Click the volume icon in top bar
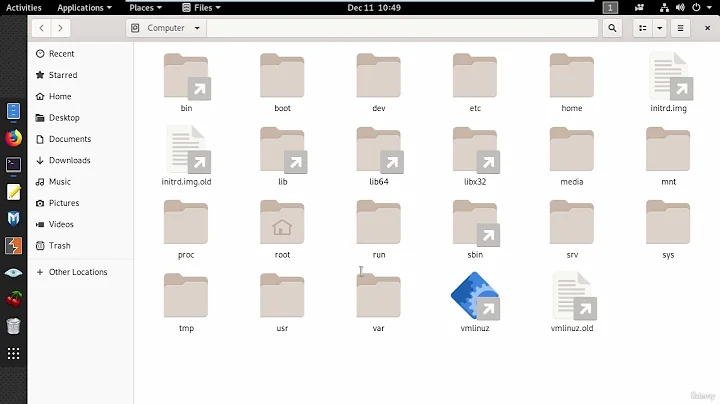The width and height of the screenshot is (720, 404). coord(680,7)
